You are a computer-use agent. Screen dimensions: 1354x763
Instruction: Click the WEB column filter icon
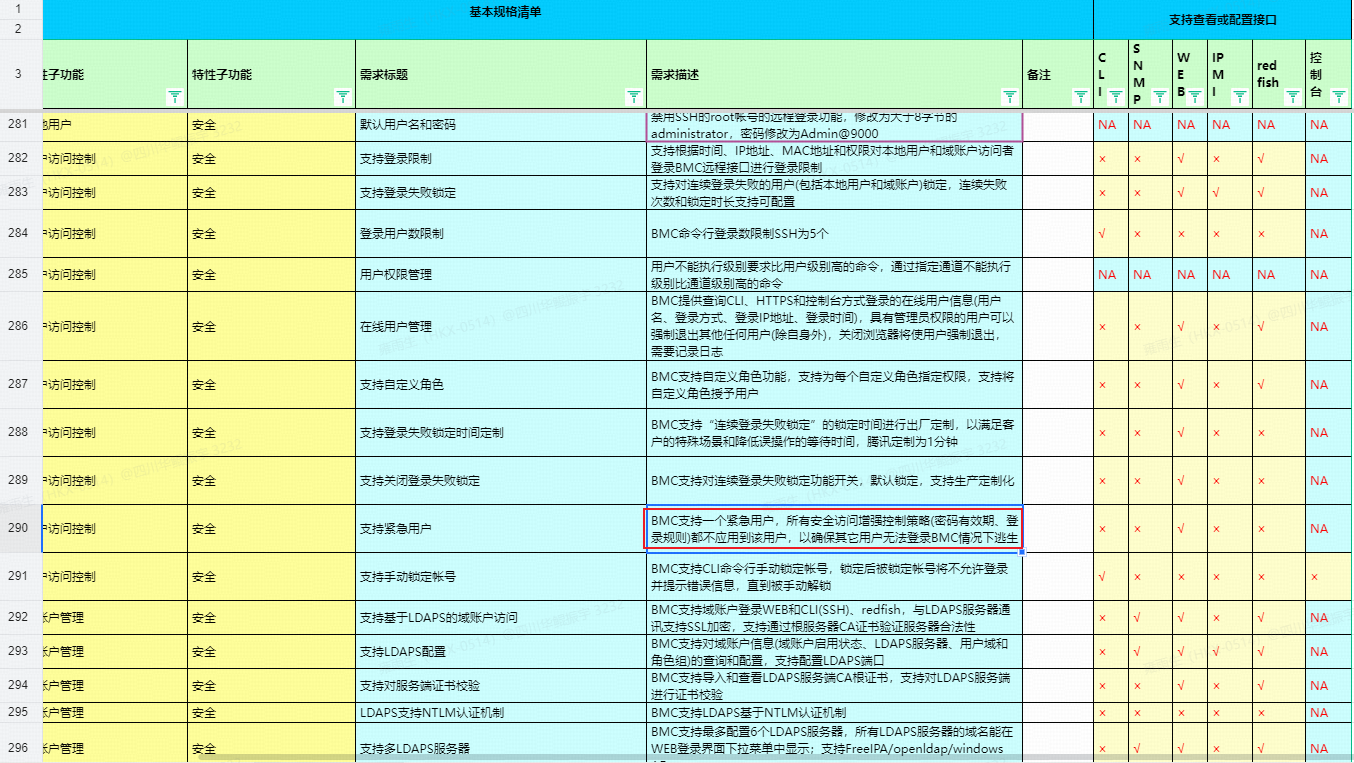coord(1195,97)
